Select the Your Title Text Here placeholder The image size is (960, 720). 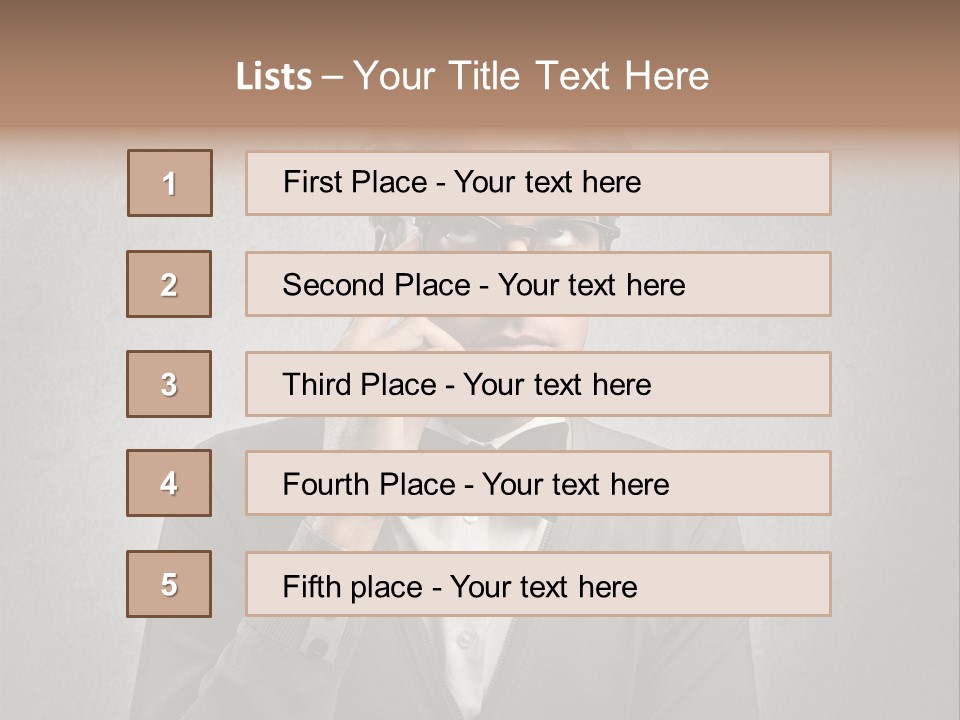click(x=531, y=77)
